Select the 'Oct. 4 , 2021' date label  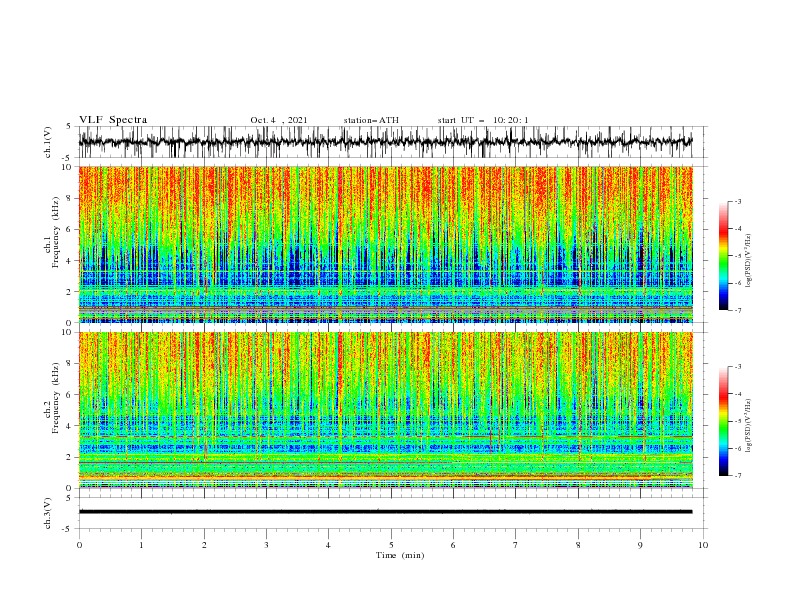click(x=279, y=120)
